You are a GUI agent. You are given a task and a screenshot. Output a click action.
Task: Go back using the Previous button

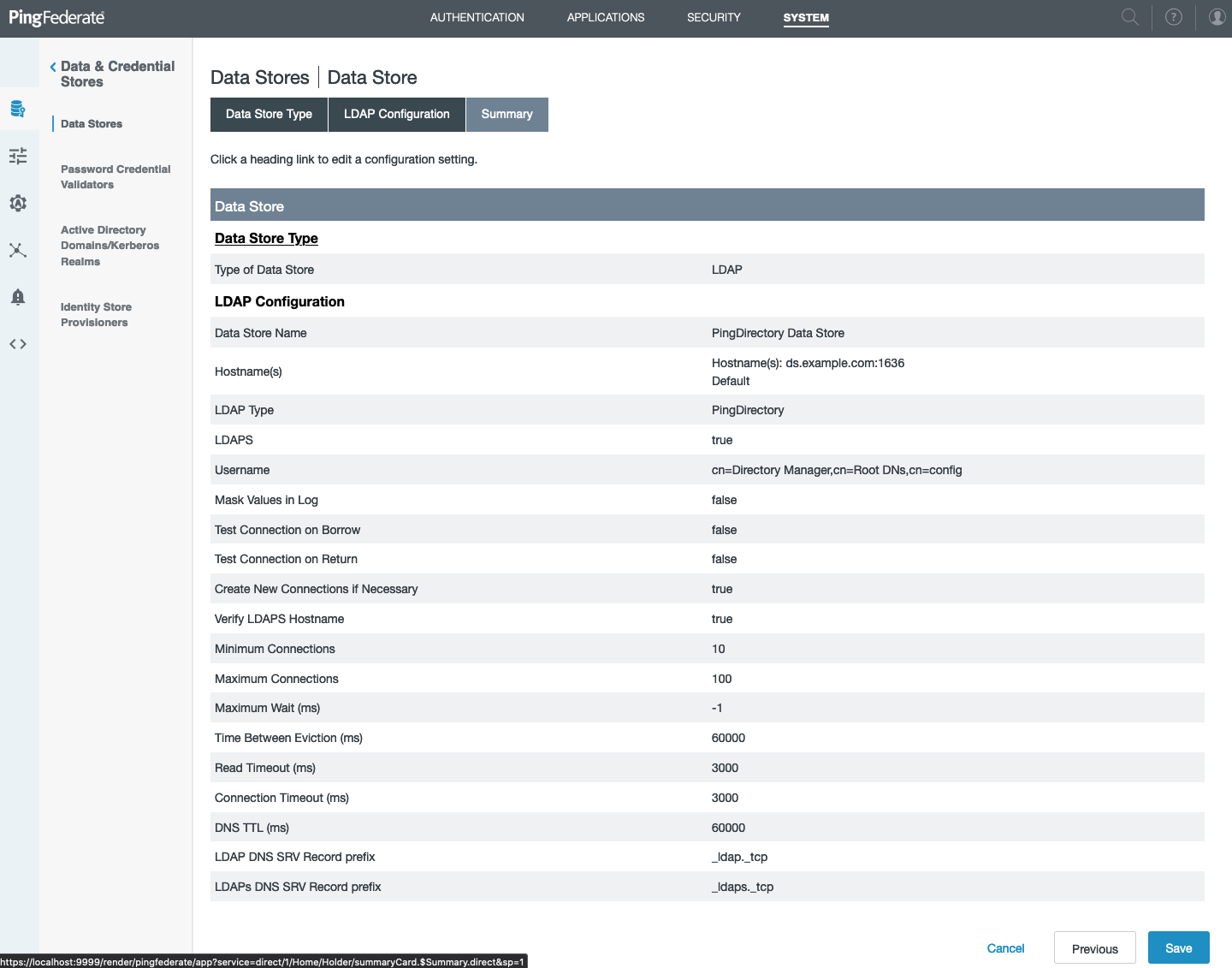[1094, 947]
